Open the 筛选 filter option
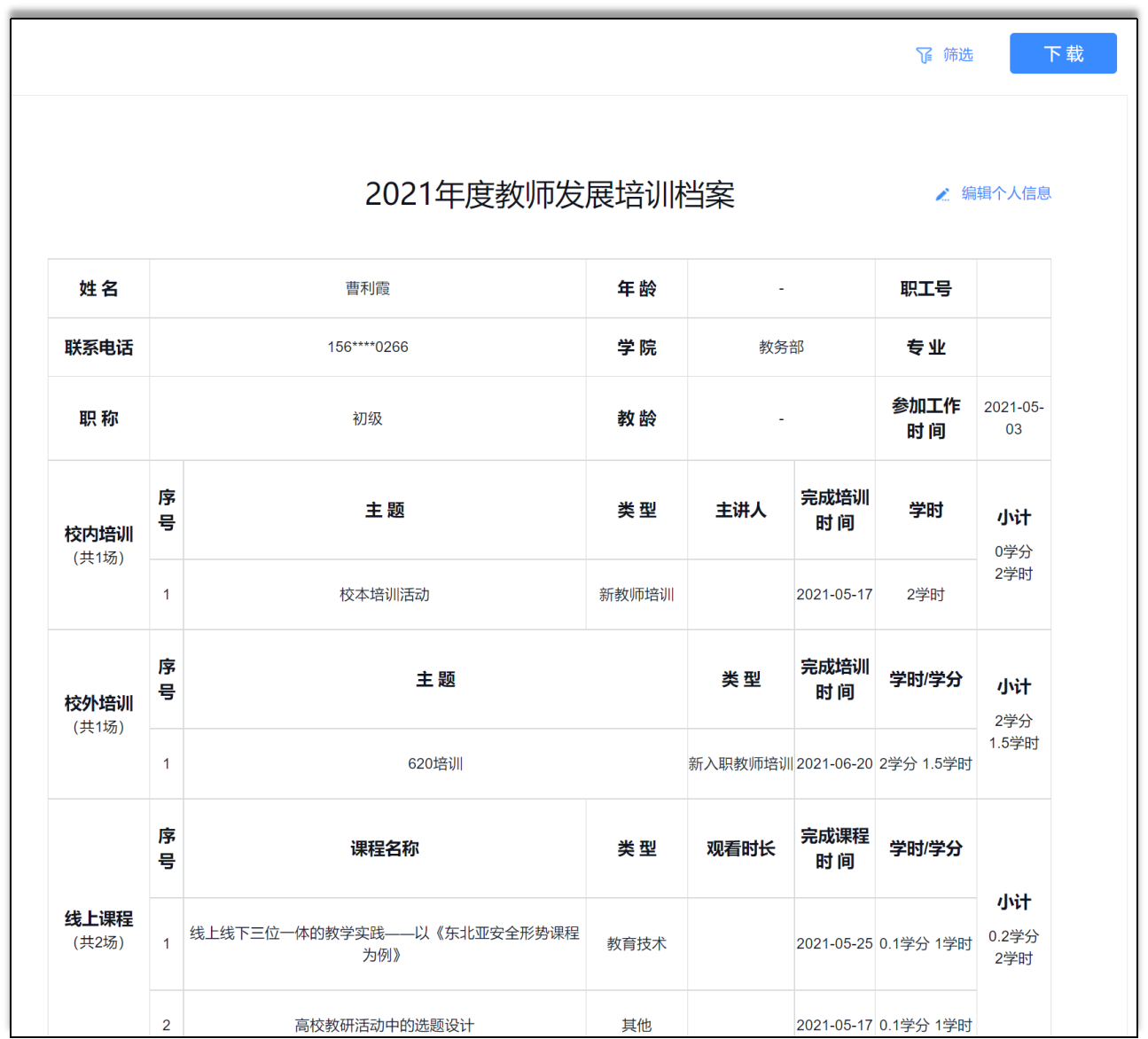 tap(957, 55)
